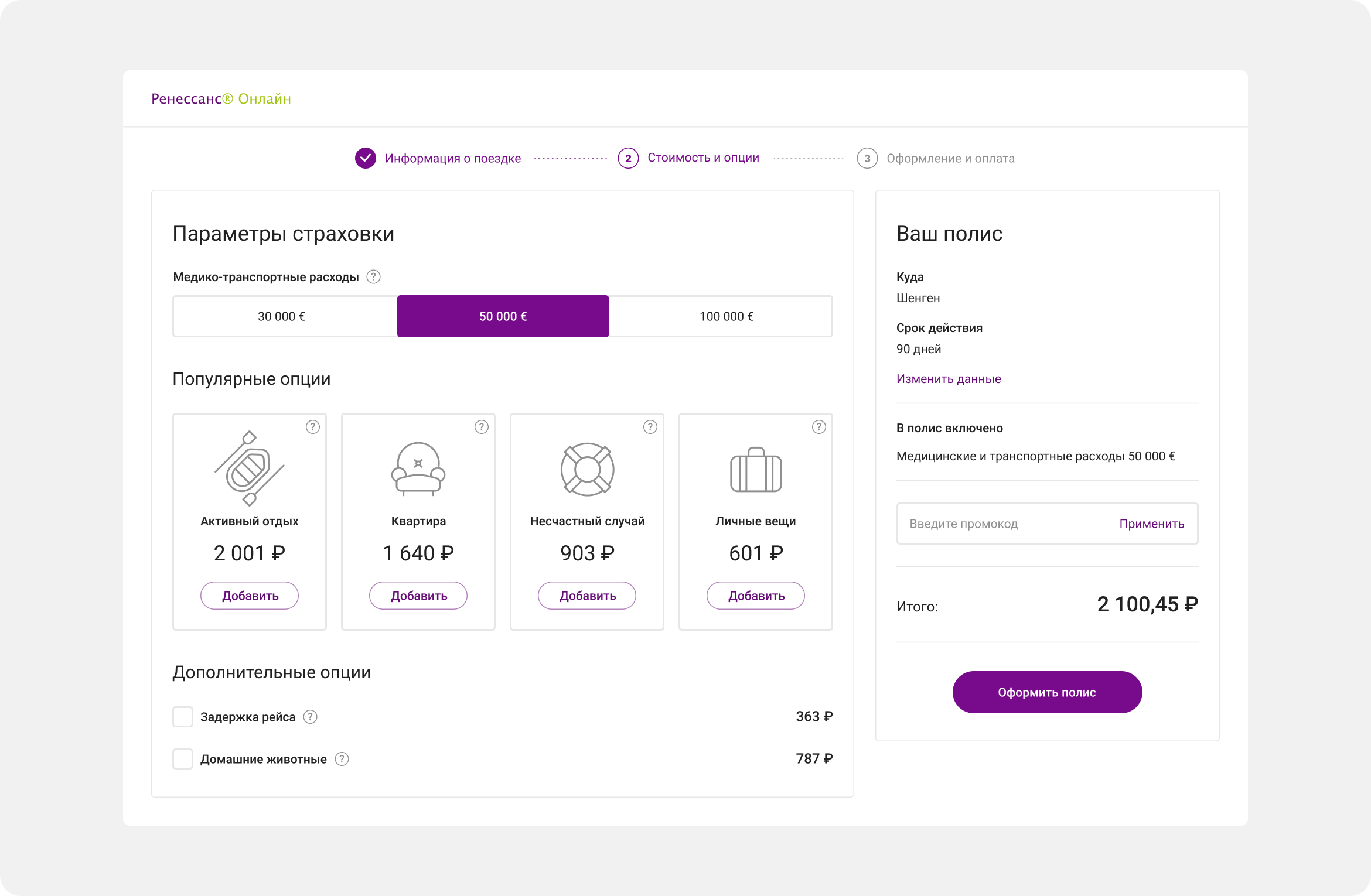Apply promo code with Применить
1371x896 pixels.
(x=1152, y=524)
